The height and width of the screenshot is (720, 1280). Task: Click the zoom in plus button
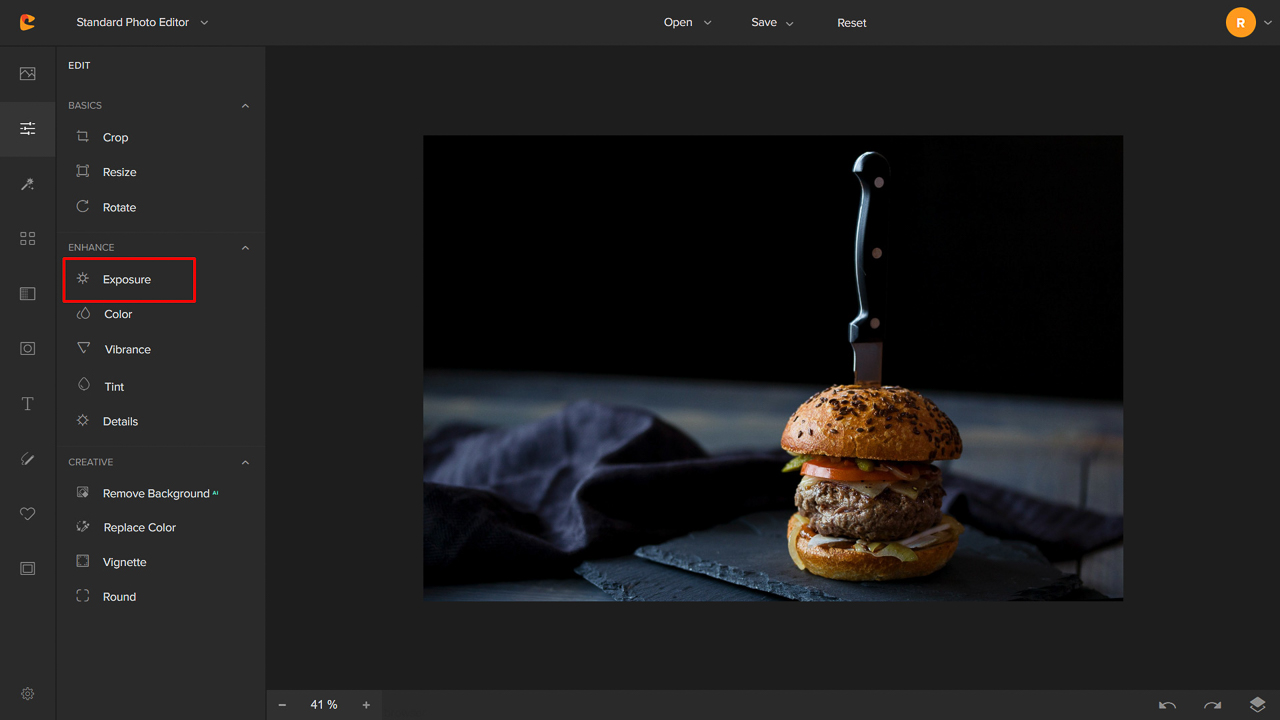tap(366, 705)
